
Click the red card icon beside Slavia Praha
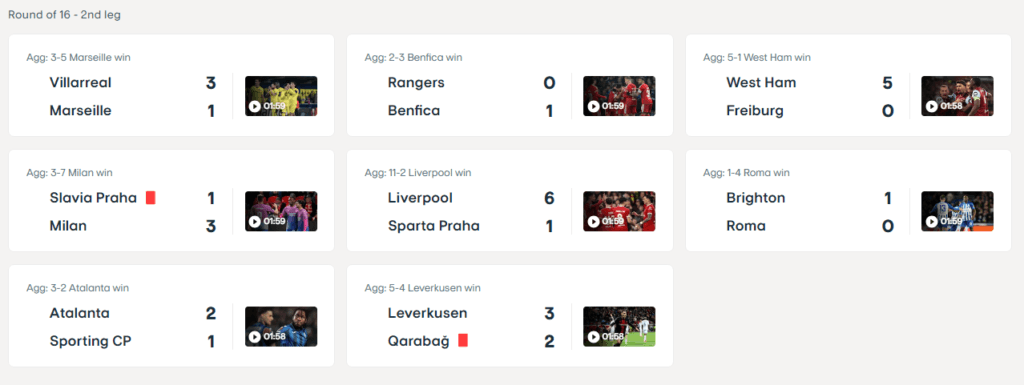[x=151, y=198]
